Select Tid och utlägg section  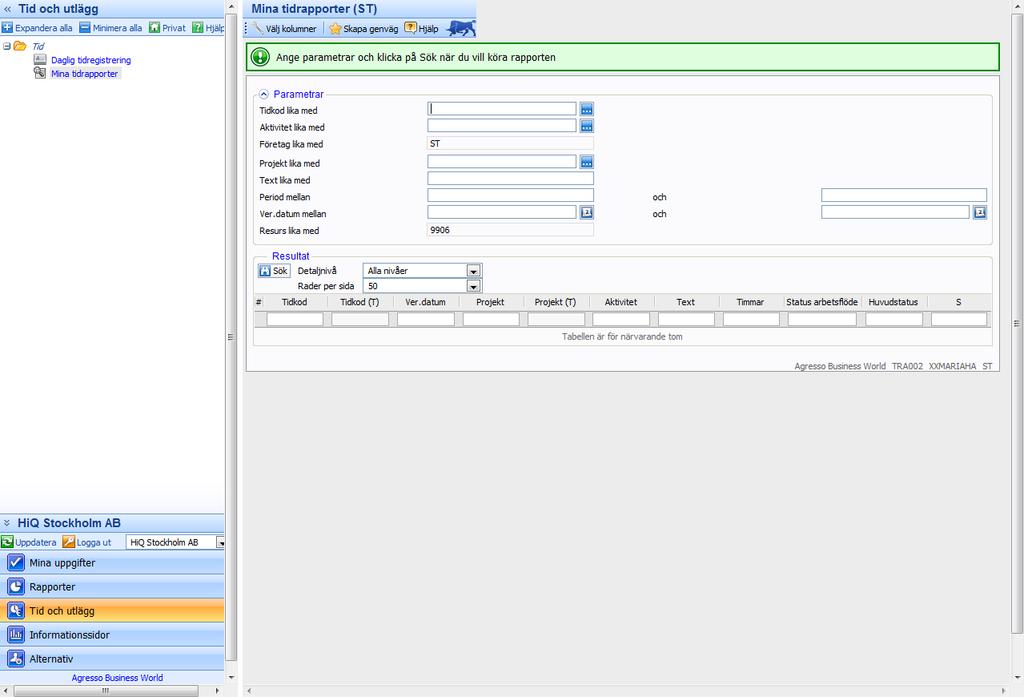coord(112,611)
